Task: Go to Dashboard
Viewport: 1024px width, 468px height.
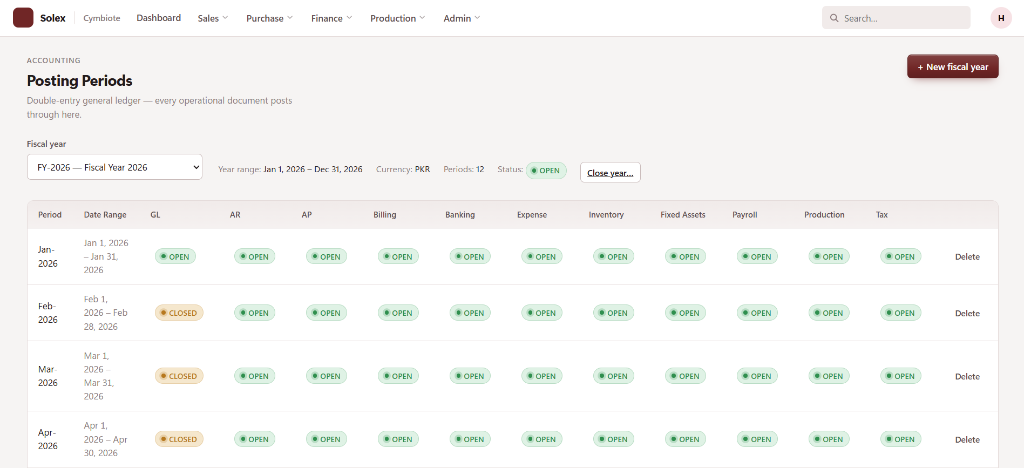Action: click(159, 18)
